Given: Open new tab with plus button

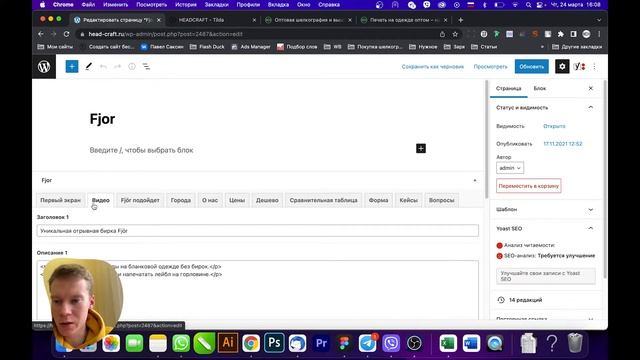Looking at the screenshot, I should click(460, 20).
